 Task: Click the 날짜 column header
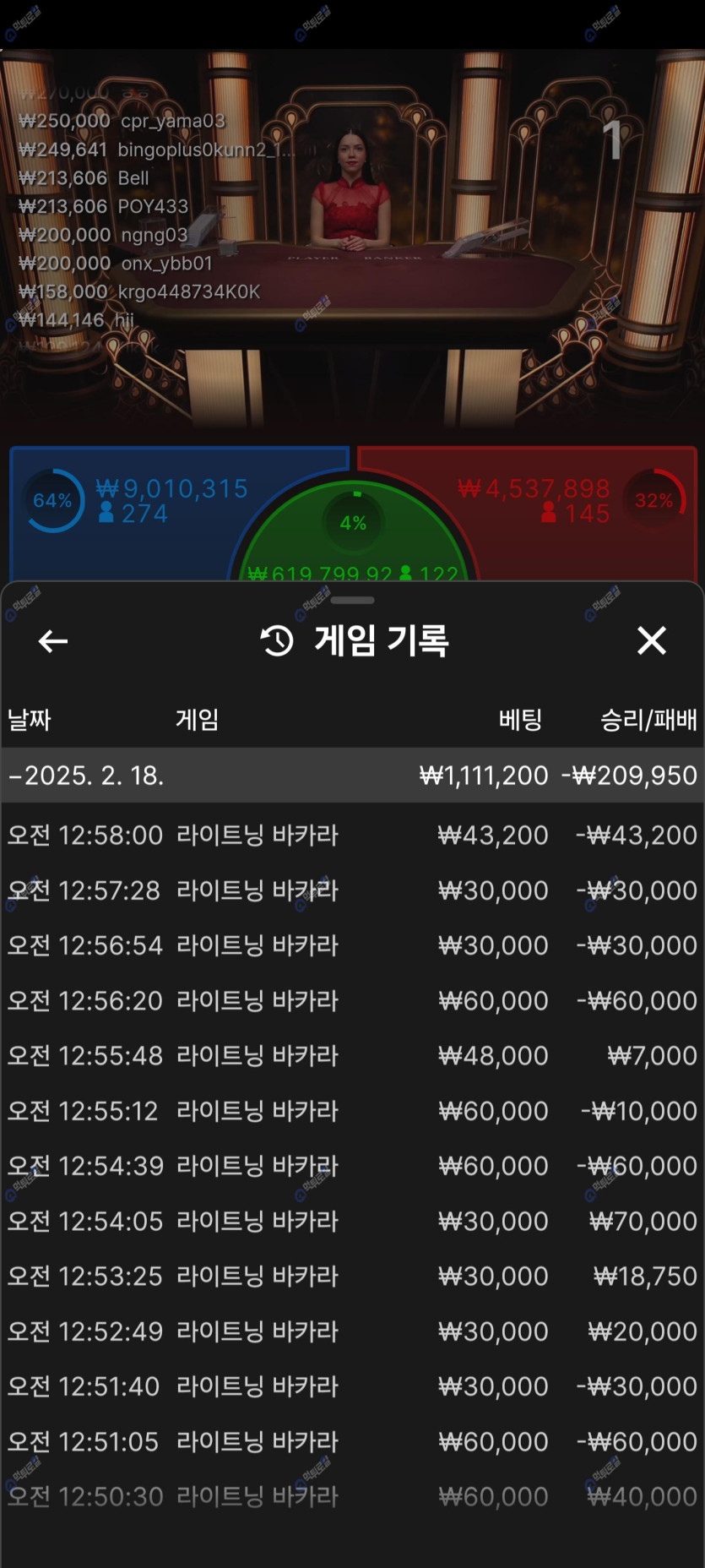click(x=30, y=720)
